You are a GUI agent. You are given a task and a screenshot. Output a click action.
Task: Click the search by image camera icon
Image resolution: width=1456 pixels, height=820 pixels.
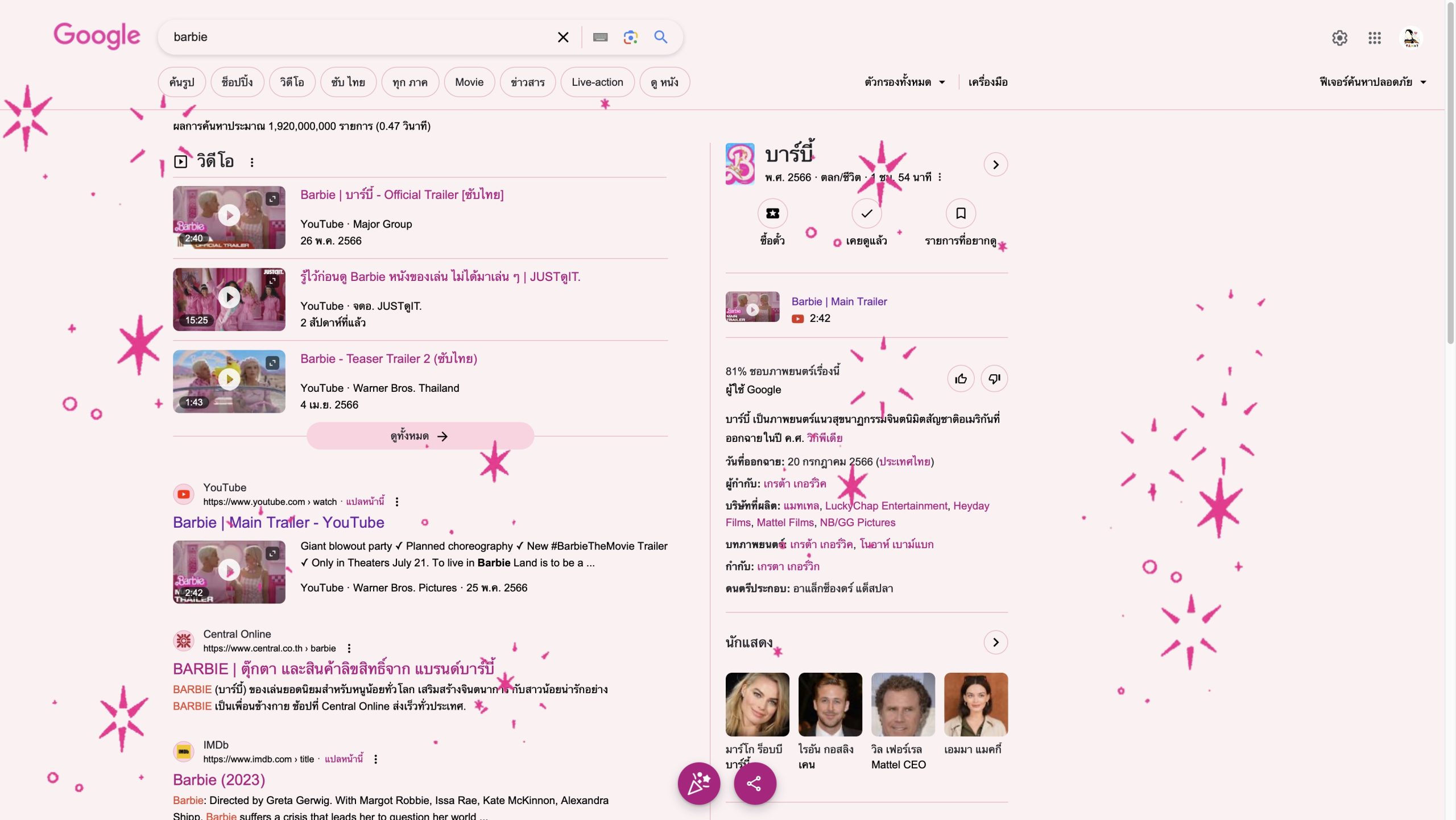[630, 38]
